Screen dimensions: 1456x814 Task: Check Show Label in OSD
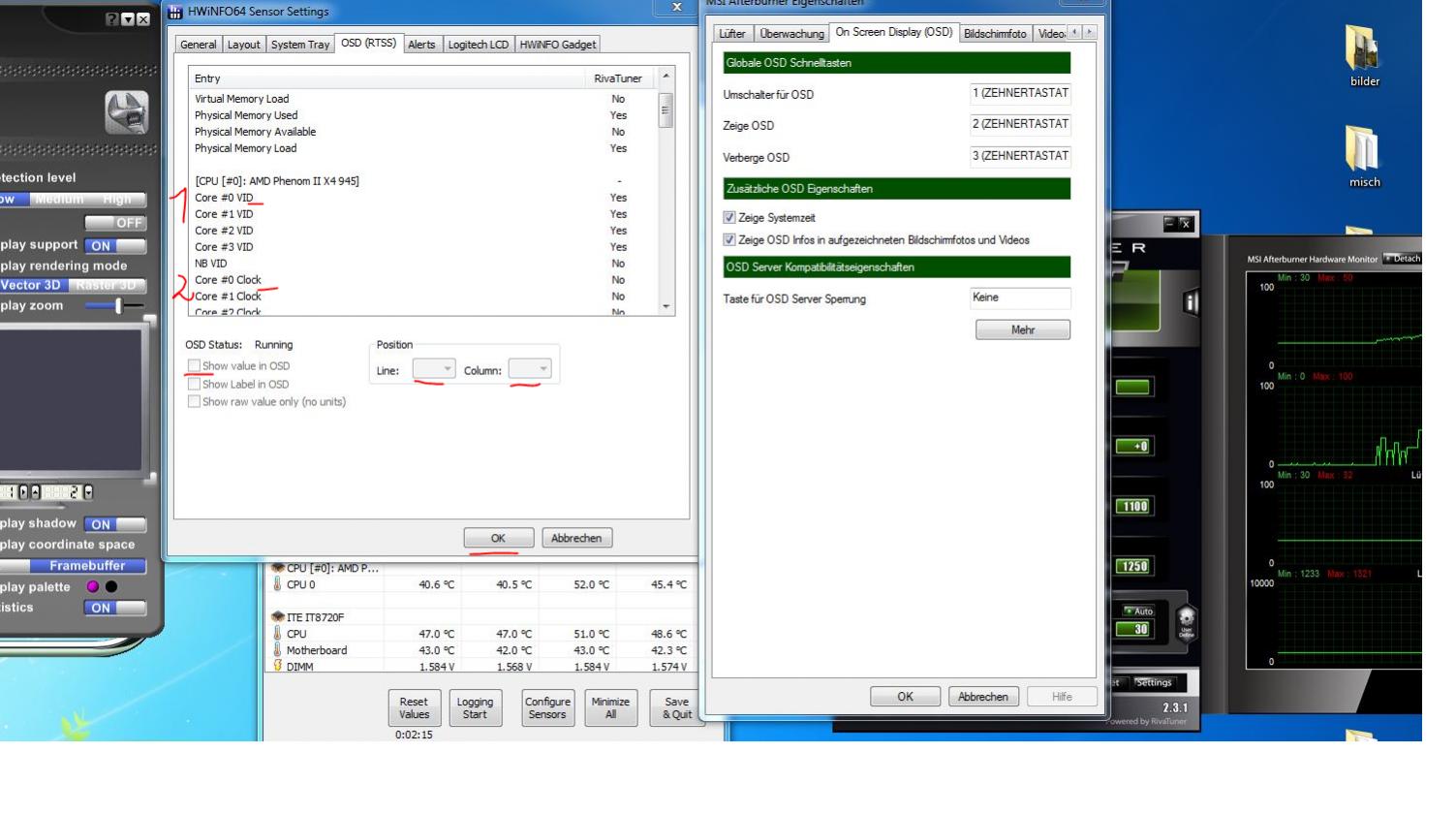(x=194, y=384)
